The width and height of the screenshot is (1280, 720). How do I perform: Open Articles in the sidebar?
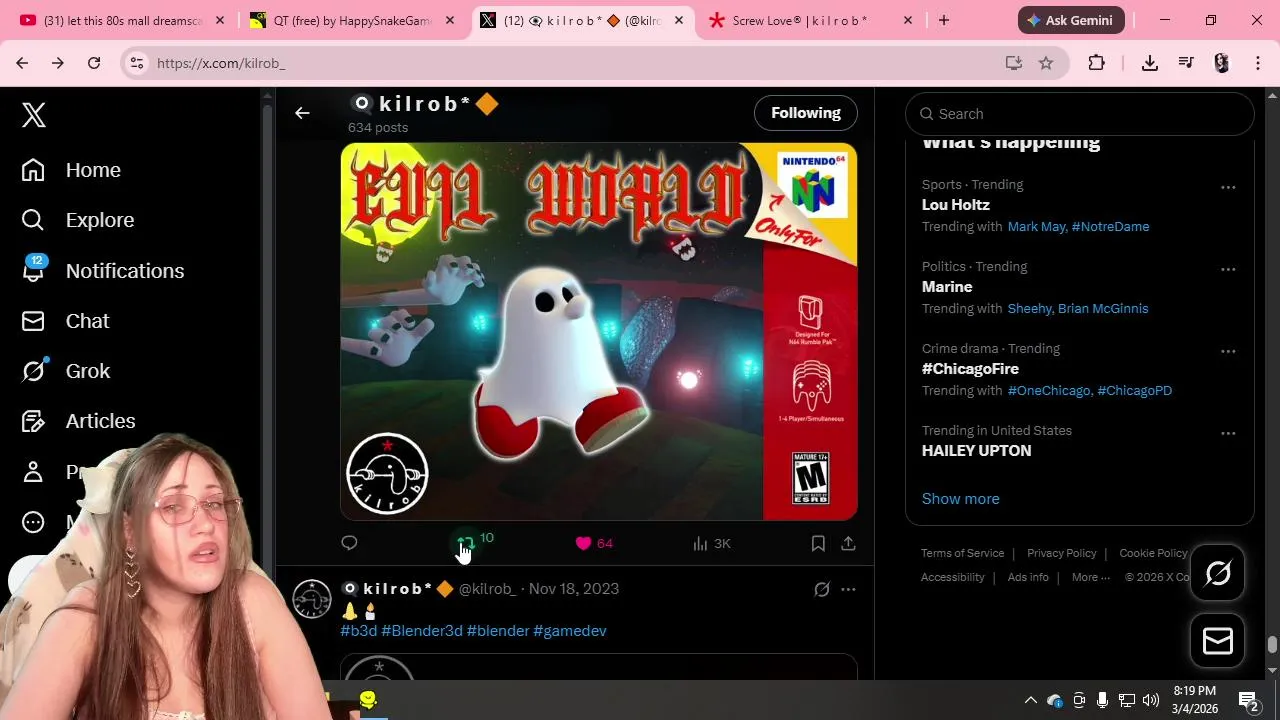tap(78, 421)
